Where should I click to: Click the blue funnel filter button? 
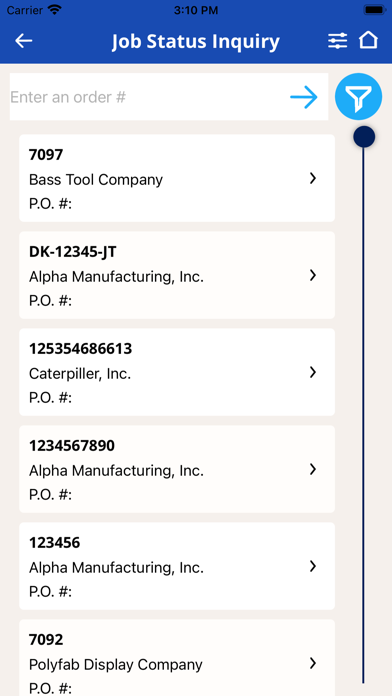(358, 97)
